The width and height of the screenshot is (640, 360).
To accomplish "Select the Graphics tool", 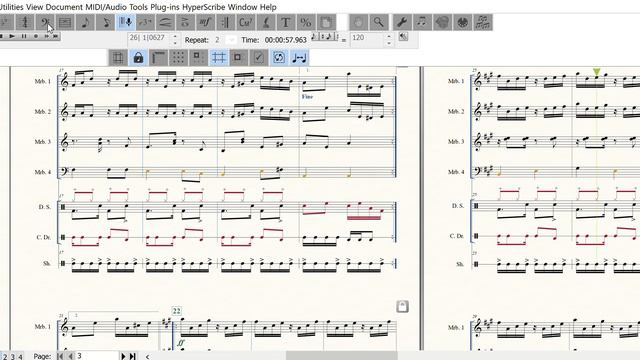I will click(x=442, y=22).
